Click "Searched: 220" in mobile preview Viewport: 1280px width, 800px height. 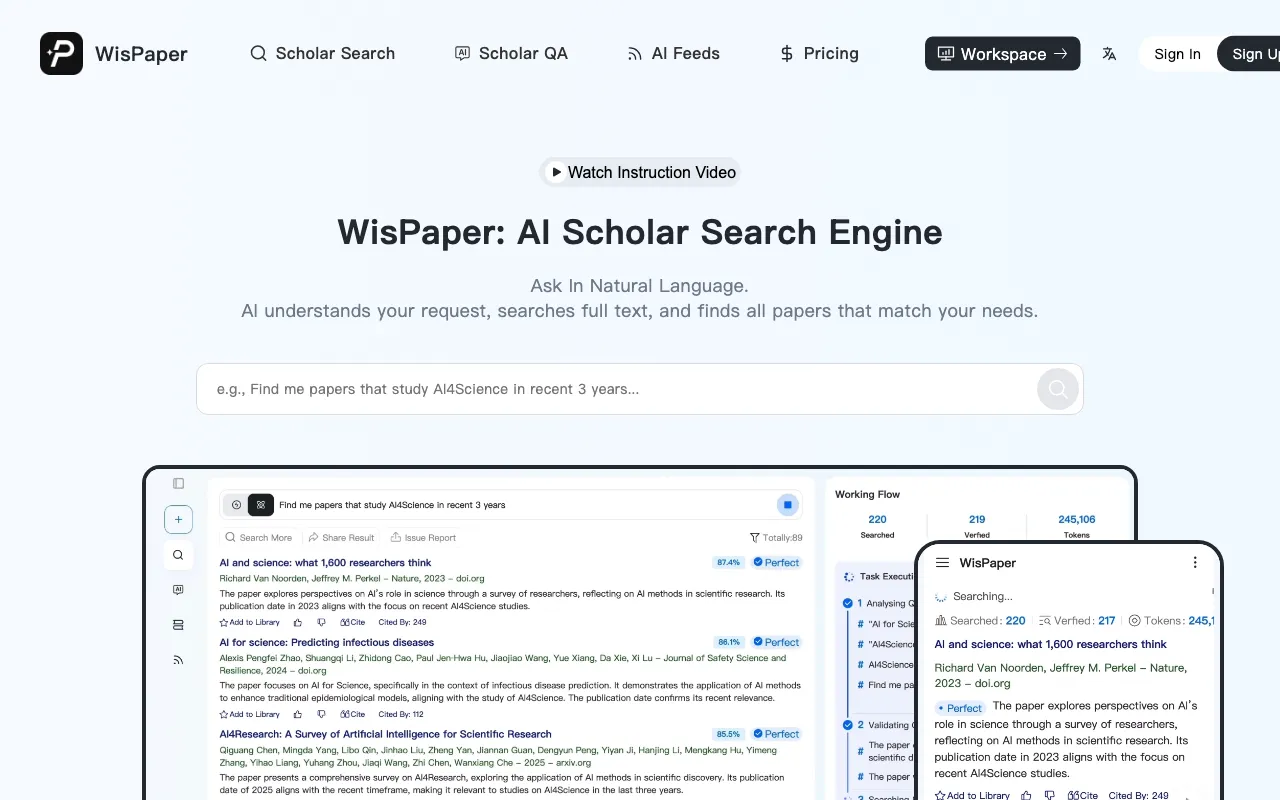point(980,620)
